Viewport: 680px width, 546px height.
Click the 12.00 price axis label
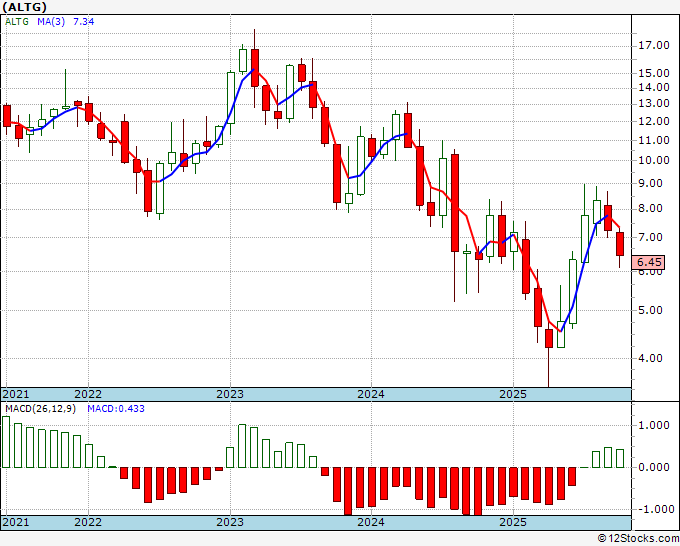[x=654, y=121]
